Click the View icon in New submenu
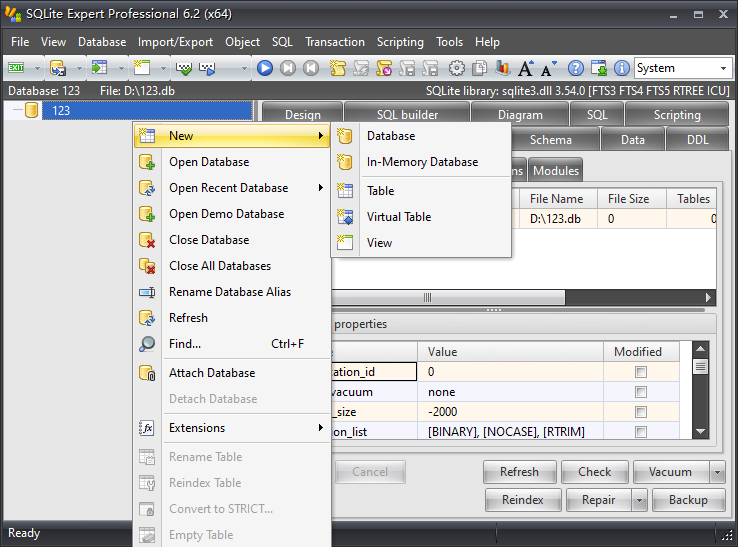Screen dimensions: 738x547 click(345, 243)
